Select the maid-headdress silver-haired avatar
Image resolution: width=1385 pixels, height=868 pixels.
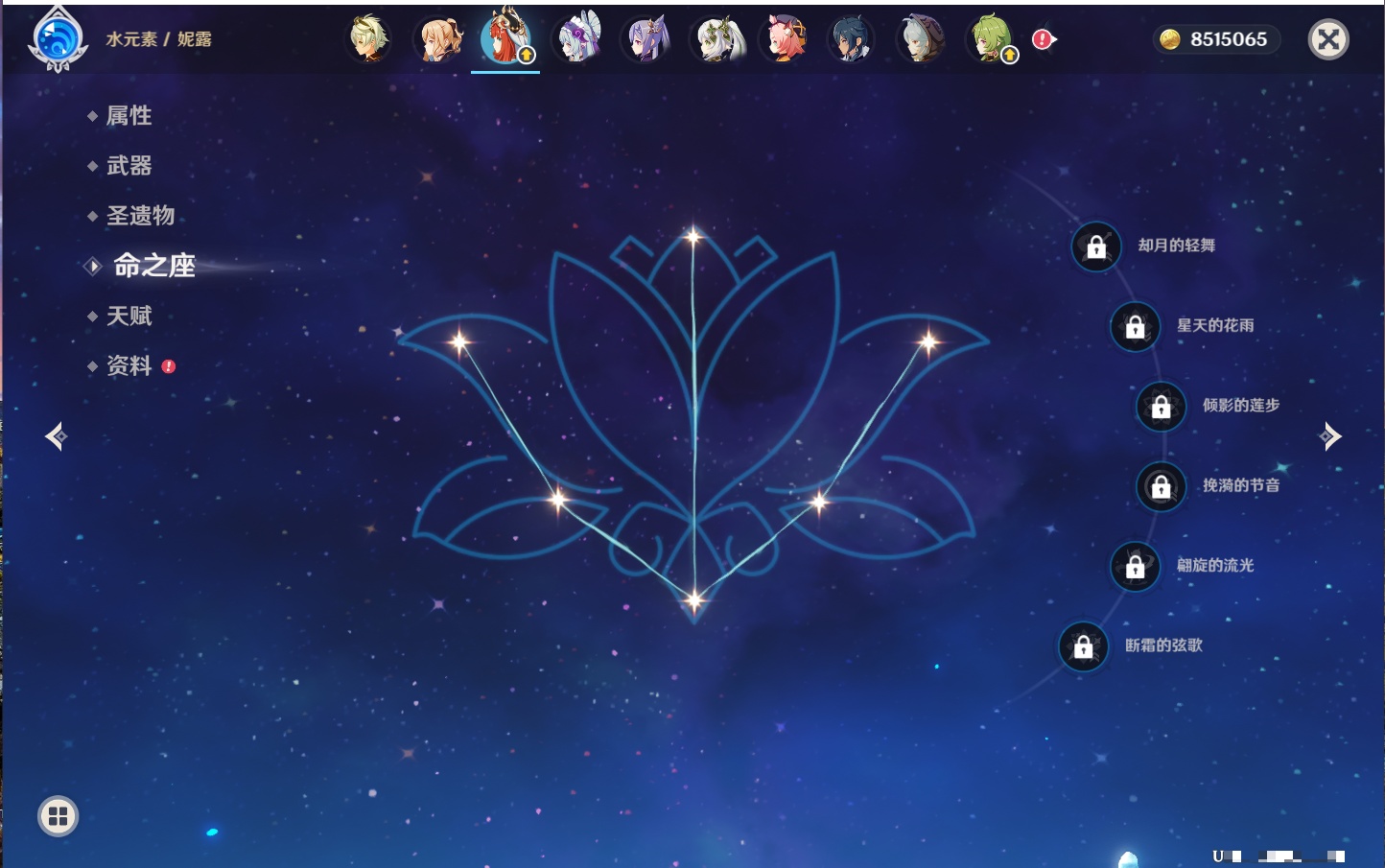click(x=578, y=39)
